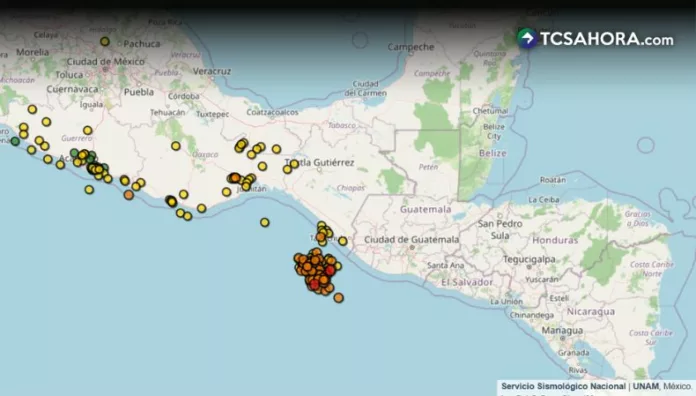Click the Estelí label
This screenshot has width=696, height=396.
click(x=559, y=298)
